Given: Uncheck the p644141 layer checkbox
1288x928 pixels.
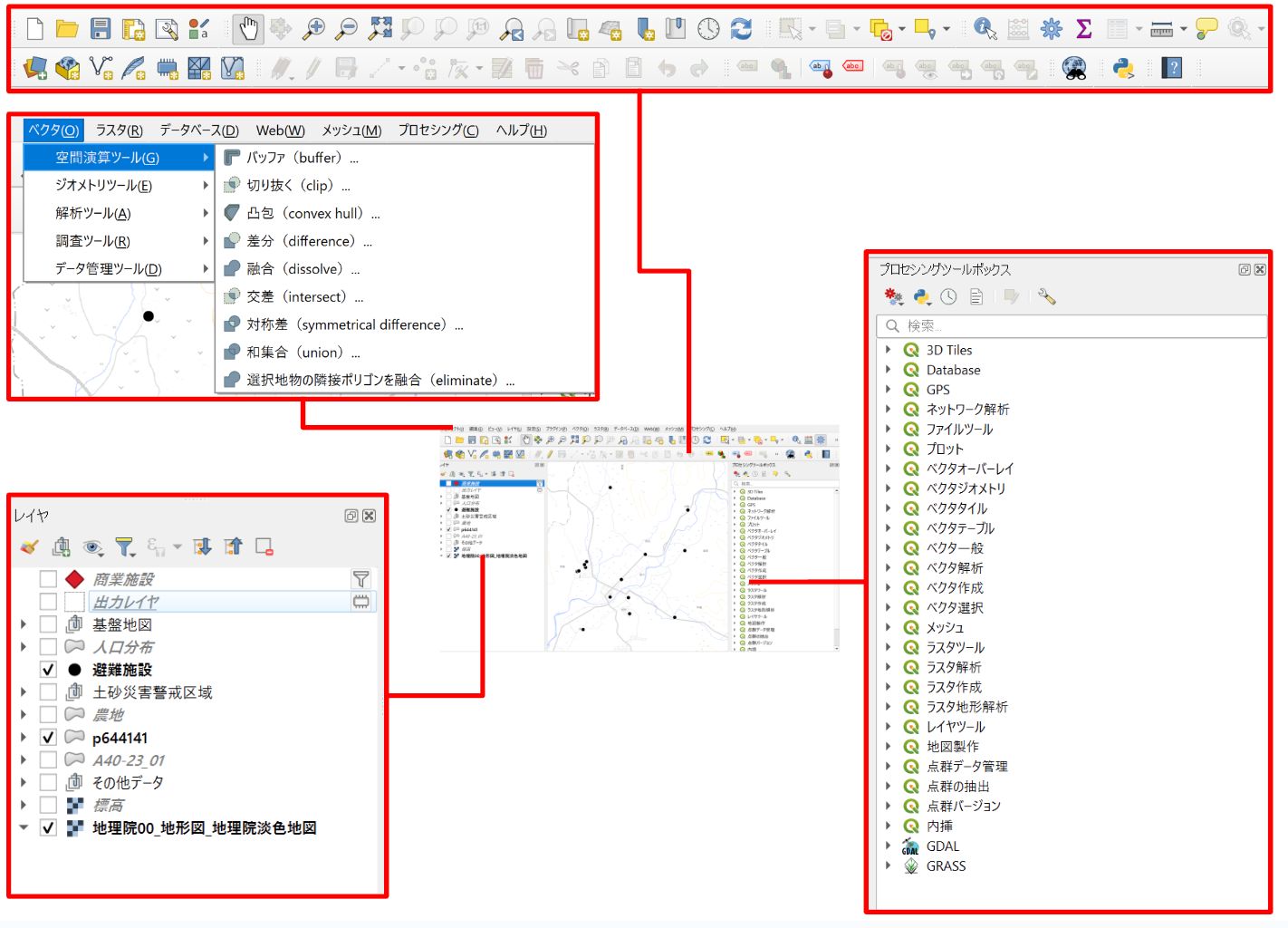Looking at the screenshot, I should point(48,738).
